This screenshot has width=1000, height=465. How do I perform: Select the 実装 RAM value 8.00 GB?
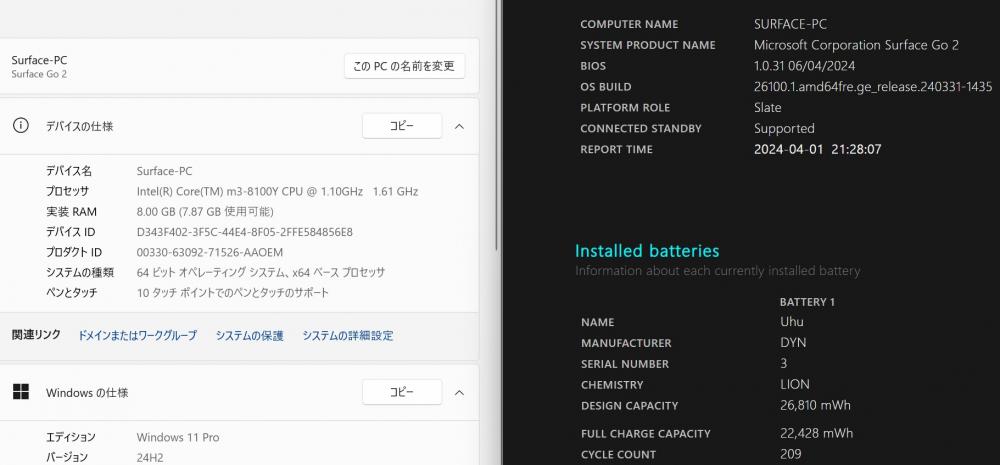click(x=205, y=212)
